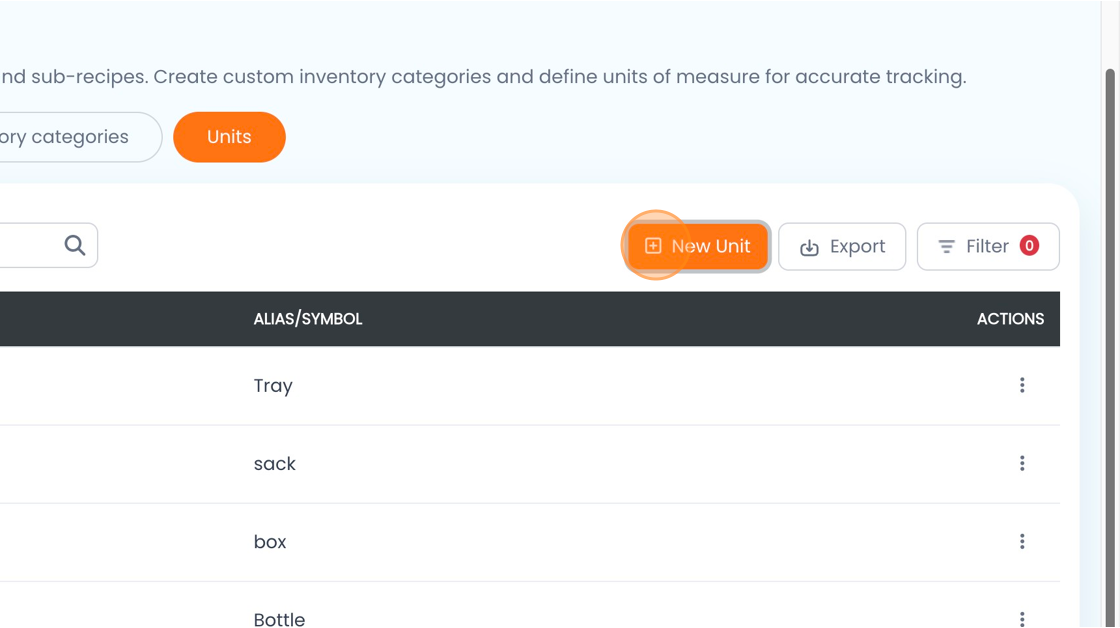Click the red filter count badge
The width and height of the screenshot is (1120, 628).
[1029, 246]
